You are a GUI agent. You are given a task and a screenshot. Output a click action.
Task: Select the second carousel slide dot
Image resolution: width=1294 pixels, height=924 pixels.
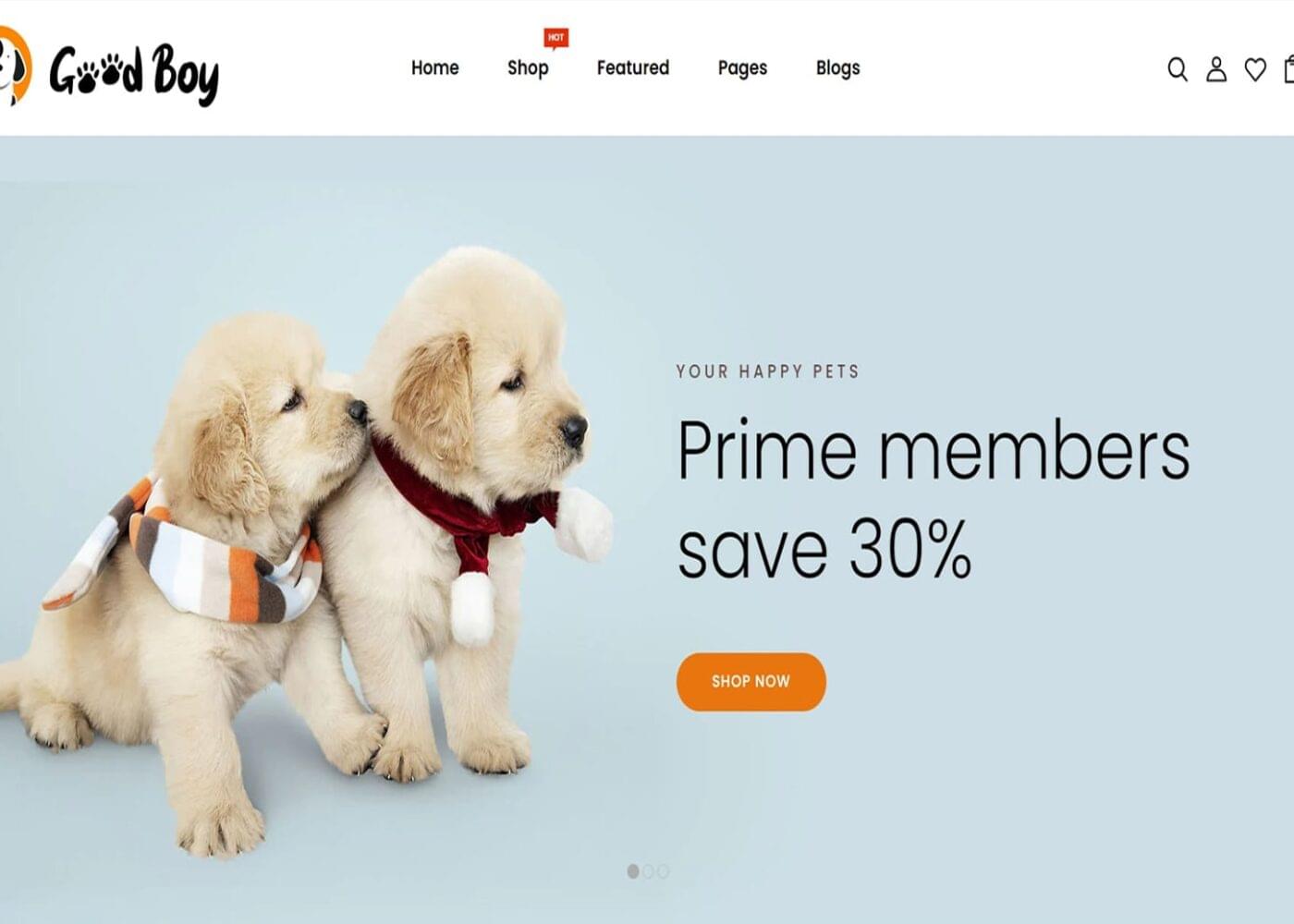[x=648, y=871]
